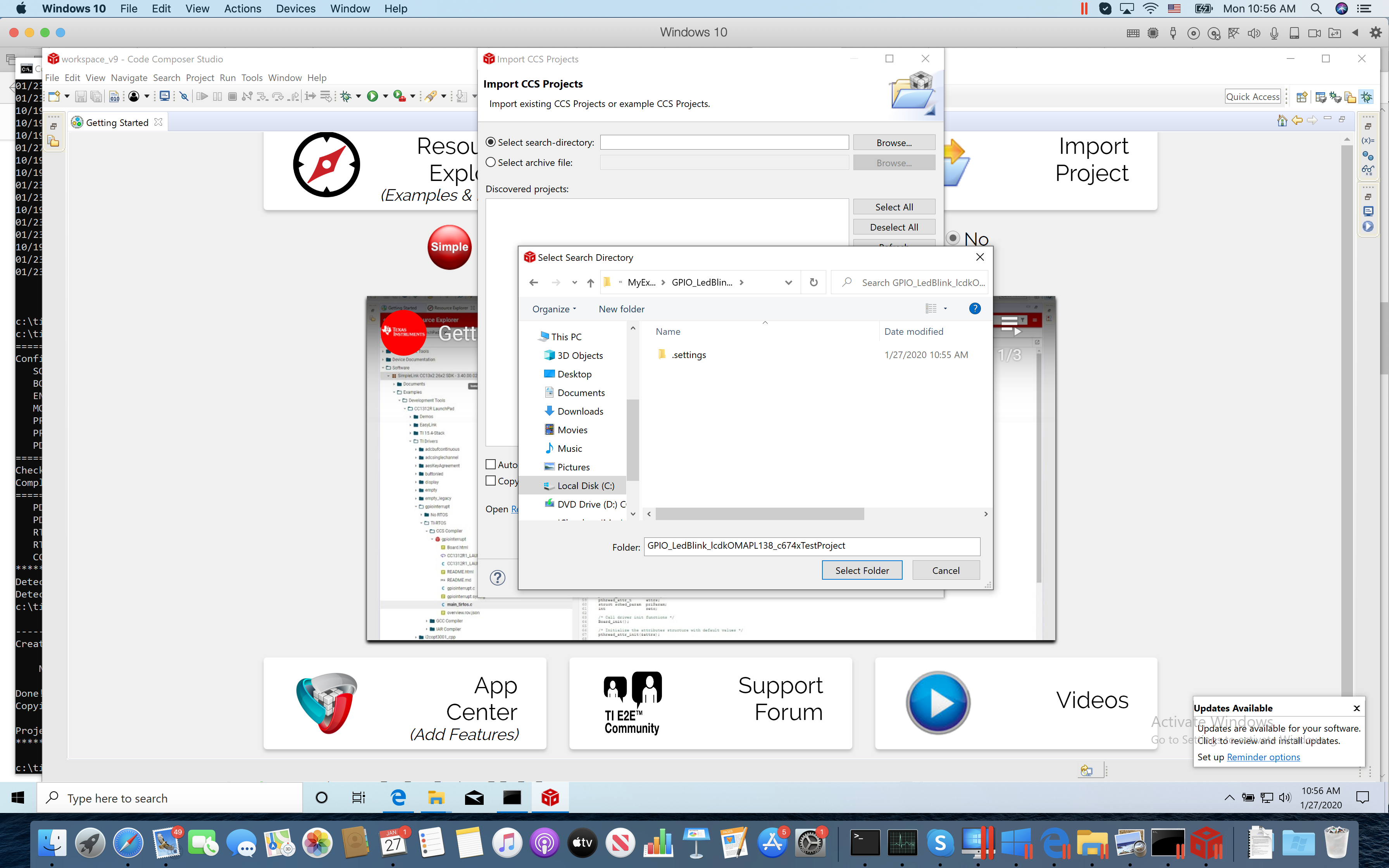Screen dimensions: 1389x868
Task: Open the .settings folder
Action: click(688, 355)
